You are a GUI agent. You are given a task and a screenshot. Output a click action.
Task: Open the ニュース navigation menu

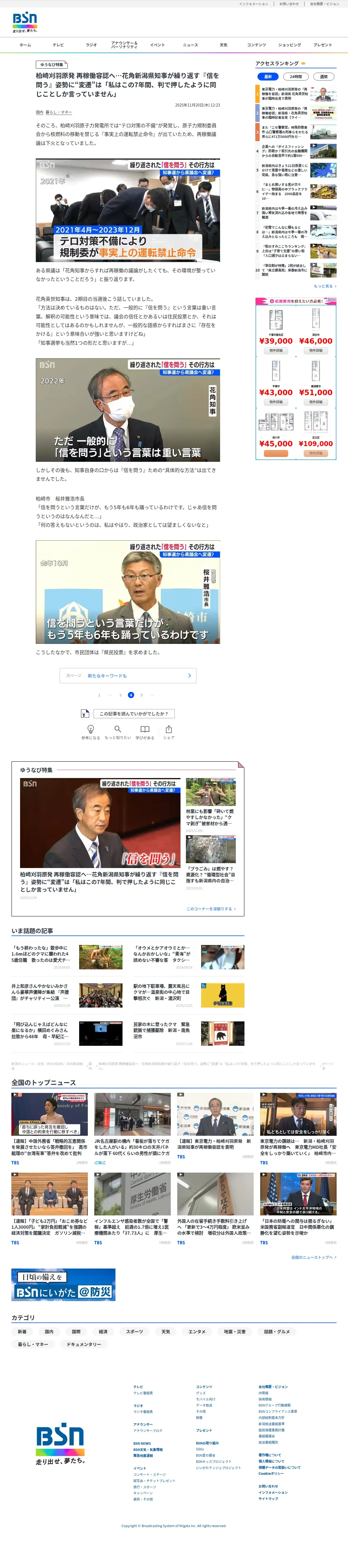point(191,45)
